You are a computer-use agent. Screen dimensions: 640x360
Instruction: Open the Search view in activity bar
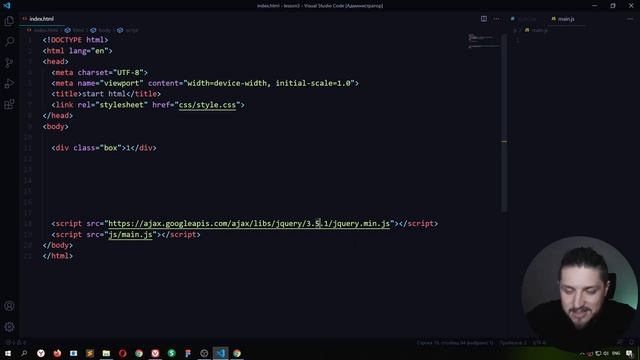(9, 42)
